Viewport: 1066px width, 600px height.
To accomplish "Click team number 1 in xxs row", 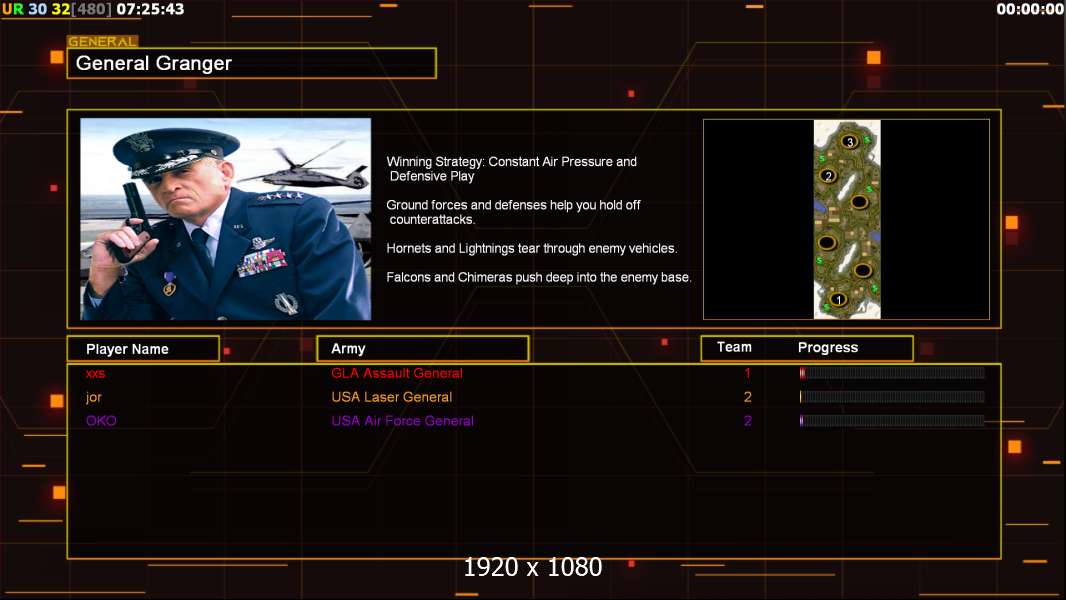I will click(x=747, y=372).
